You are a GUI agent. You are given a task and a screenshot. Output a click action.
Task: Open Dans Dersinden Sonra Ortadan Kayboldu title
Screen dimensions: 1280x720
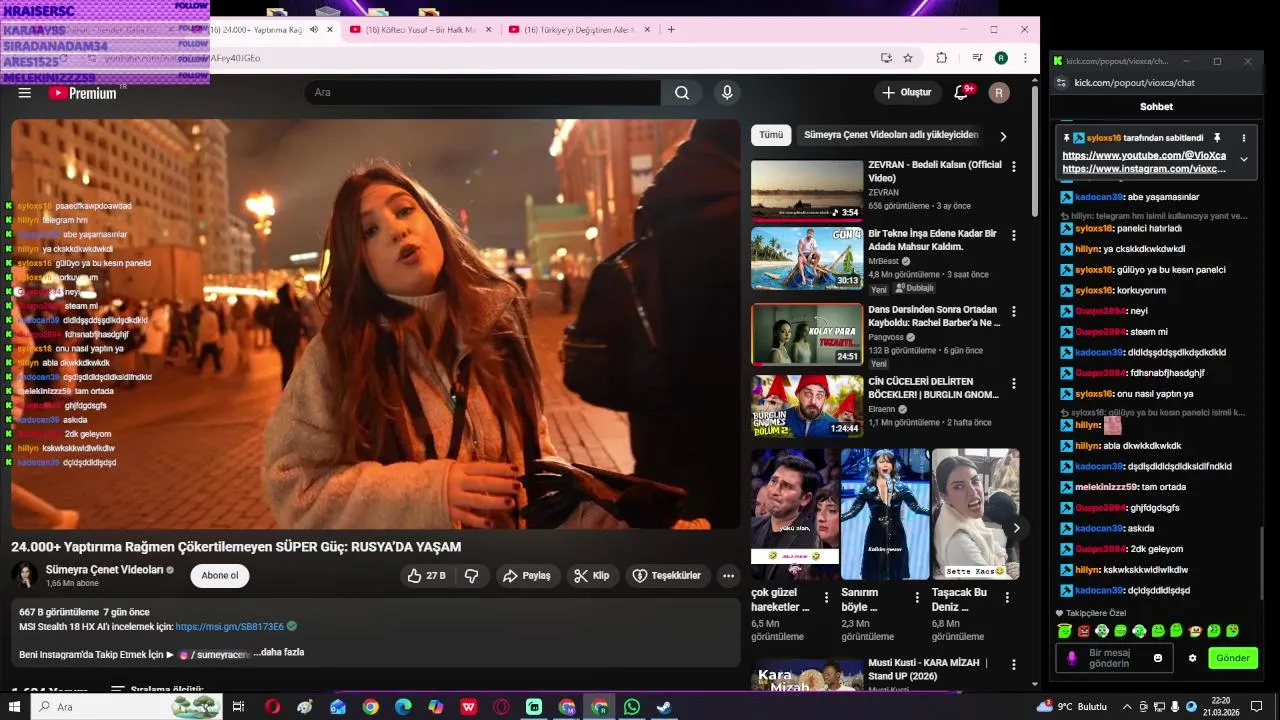pyautogui.click(x=934, y=317)
